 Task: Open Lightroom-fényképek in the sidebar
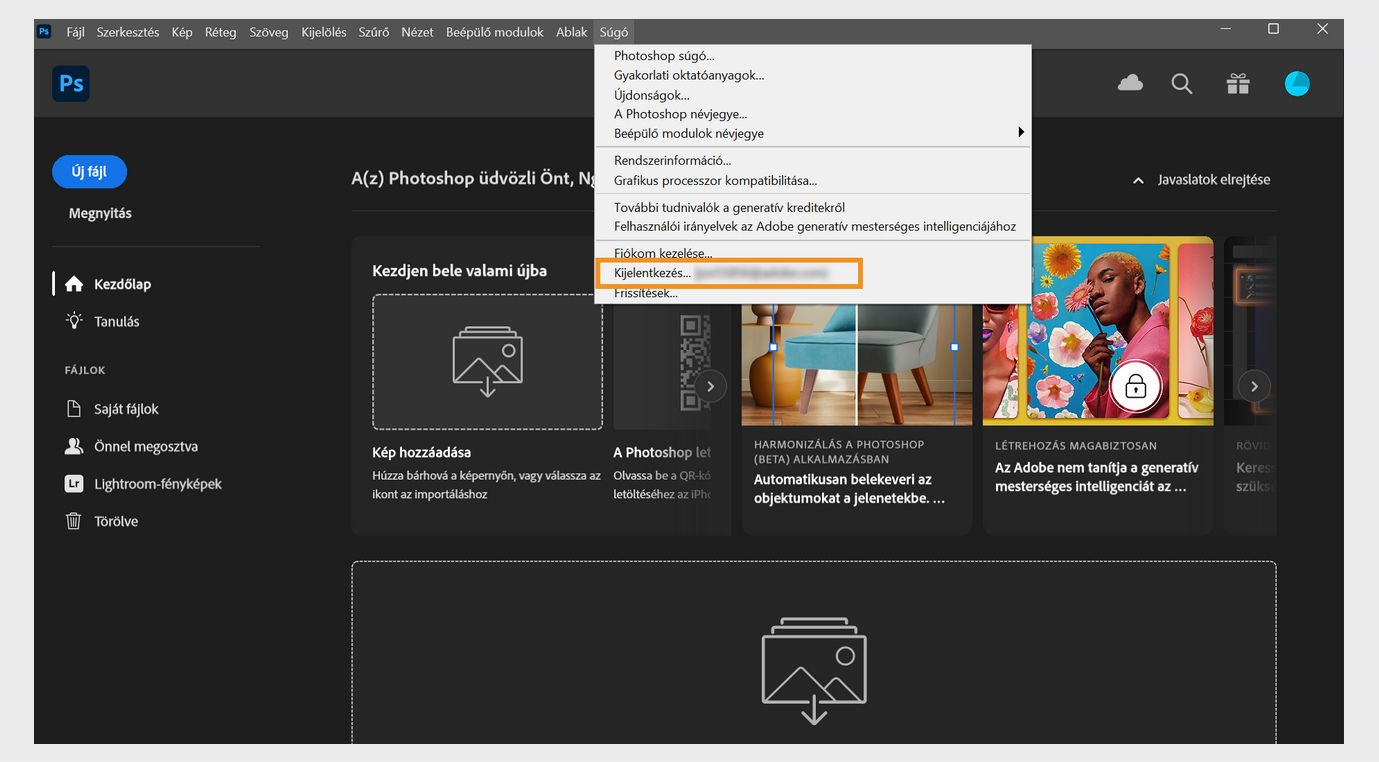point(158,484)
